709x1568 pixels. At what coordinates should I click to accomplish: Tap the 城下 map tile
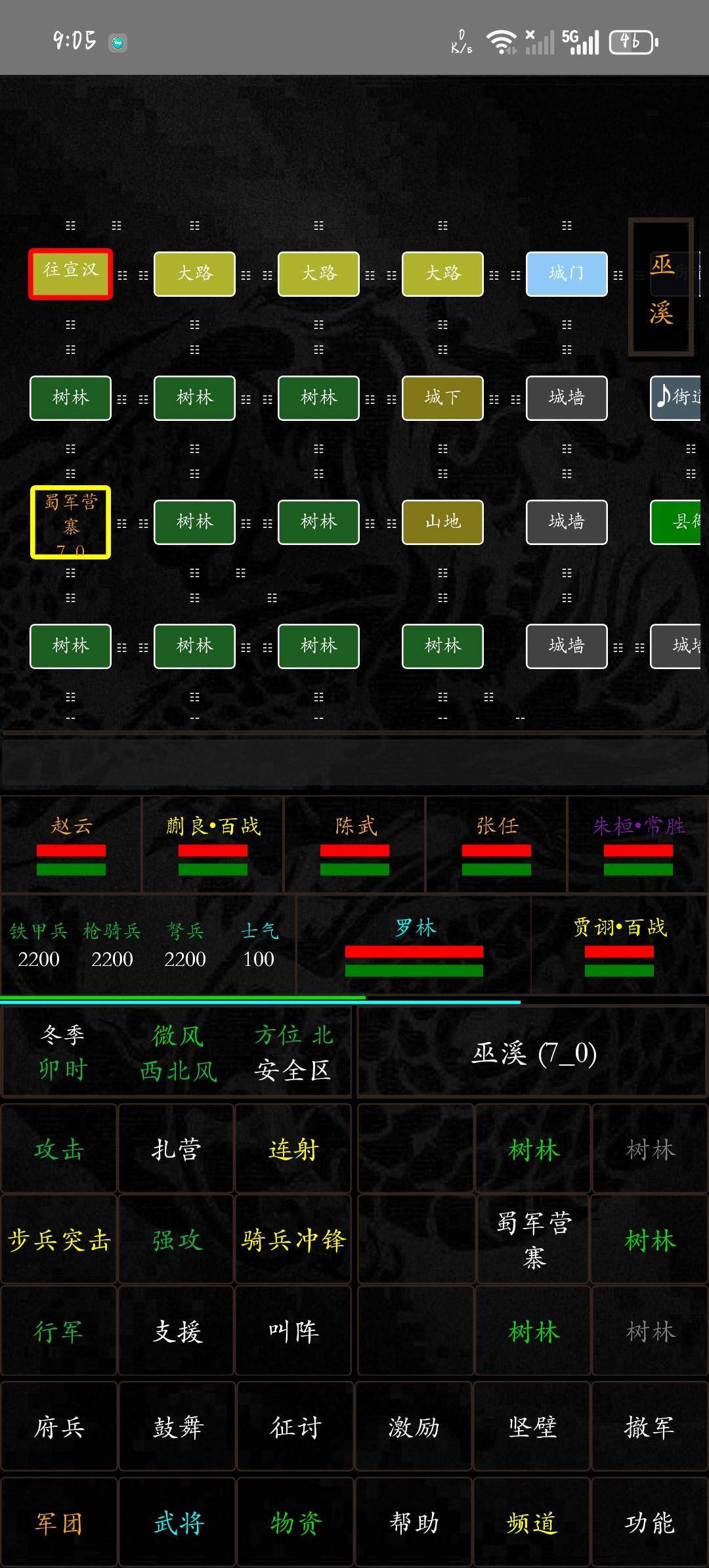click(442, 398)
